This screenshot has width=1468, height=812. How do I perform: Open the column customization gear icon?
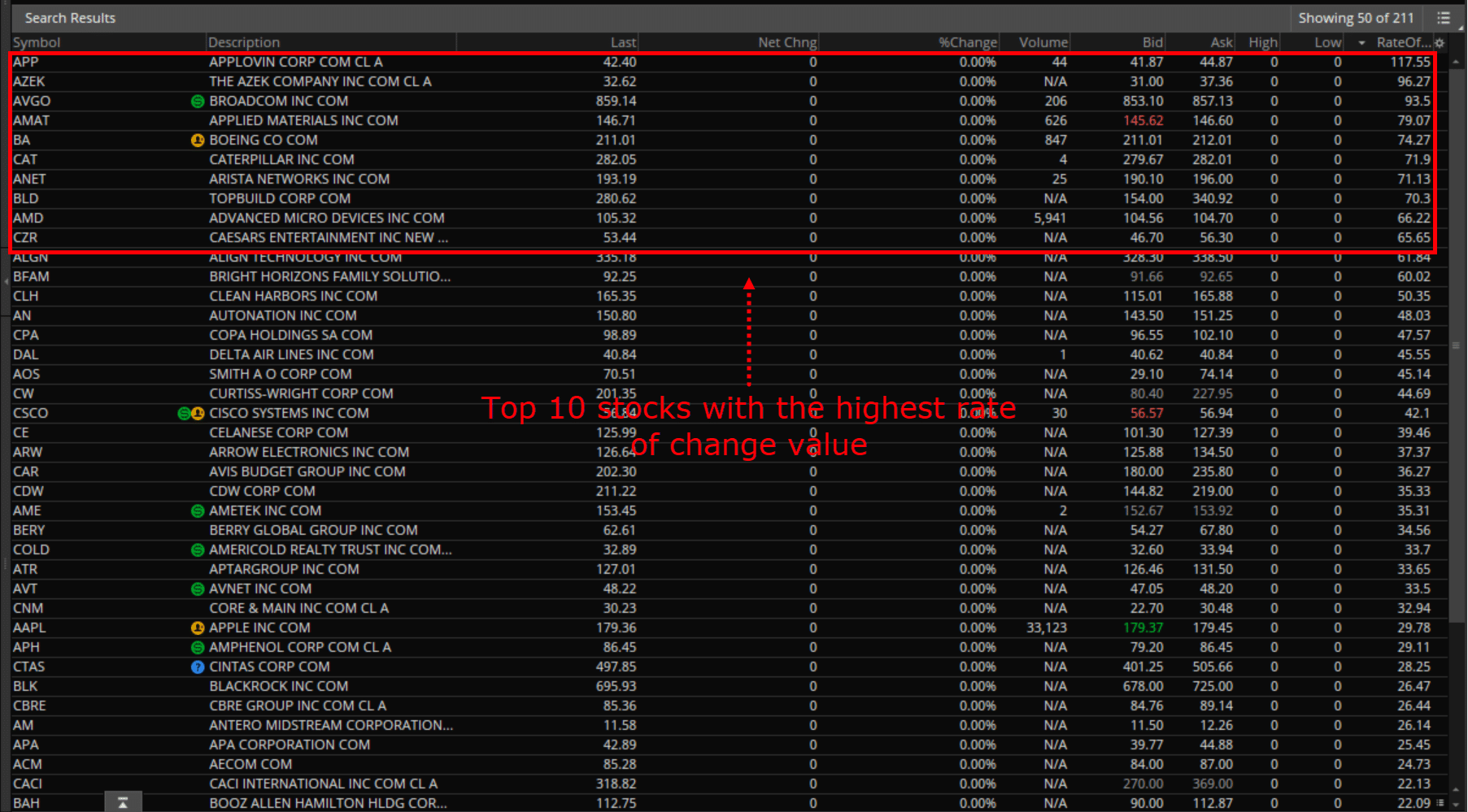(1439, 43)
